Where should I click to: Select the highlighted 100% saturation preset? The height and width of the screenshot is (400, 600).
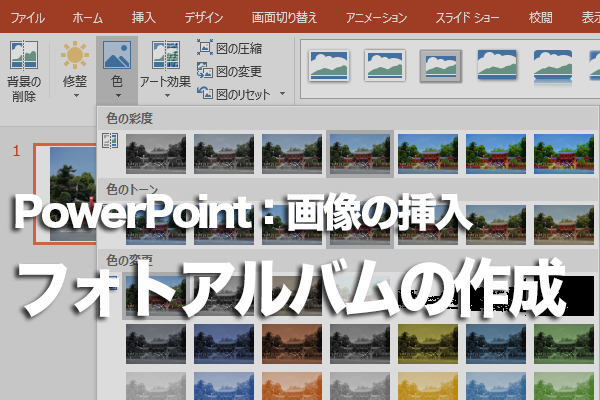360,154
